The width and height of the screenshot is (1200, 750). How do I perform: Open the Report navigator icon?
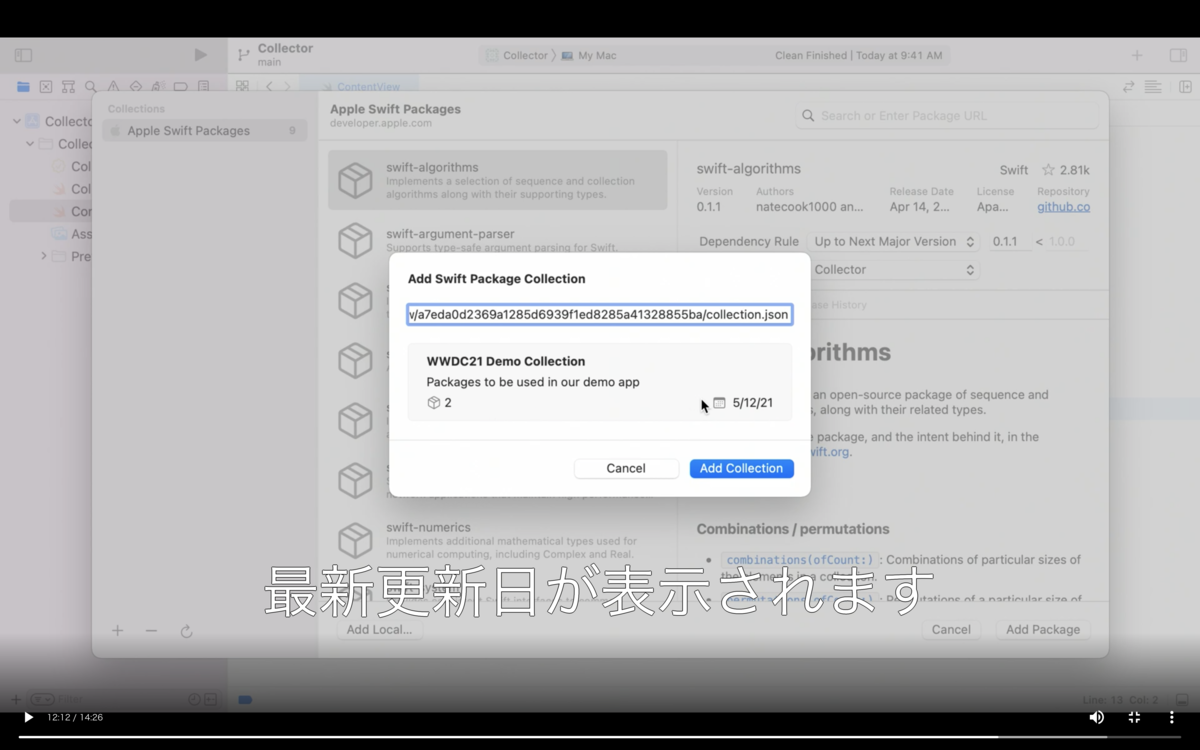[x=204, y=87]
